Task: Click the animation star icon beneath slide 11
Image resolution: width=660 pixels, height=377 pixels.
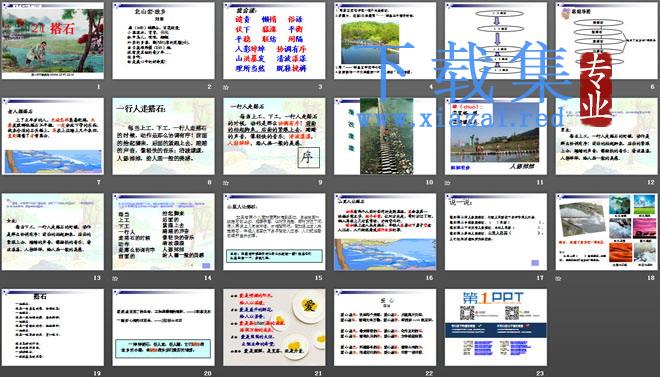Action: [447, 183]
